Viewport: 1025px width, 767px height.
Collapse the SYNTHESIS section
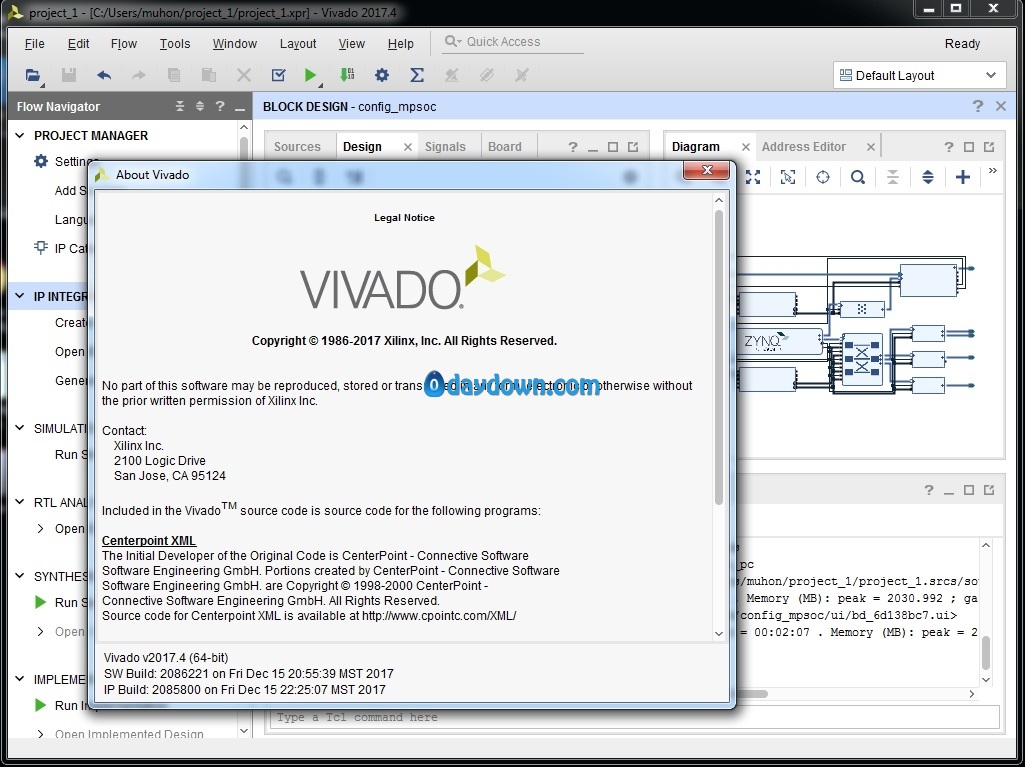(x=20, y=576)
